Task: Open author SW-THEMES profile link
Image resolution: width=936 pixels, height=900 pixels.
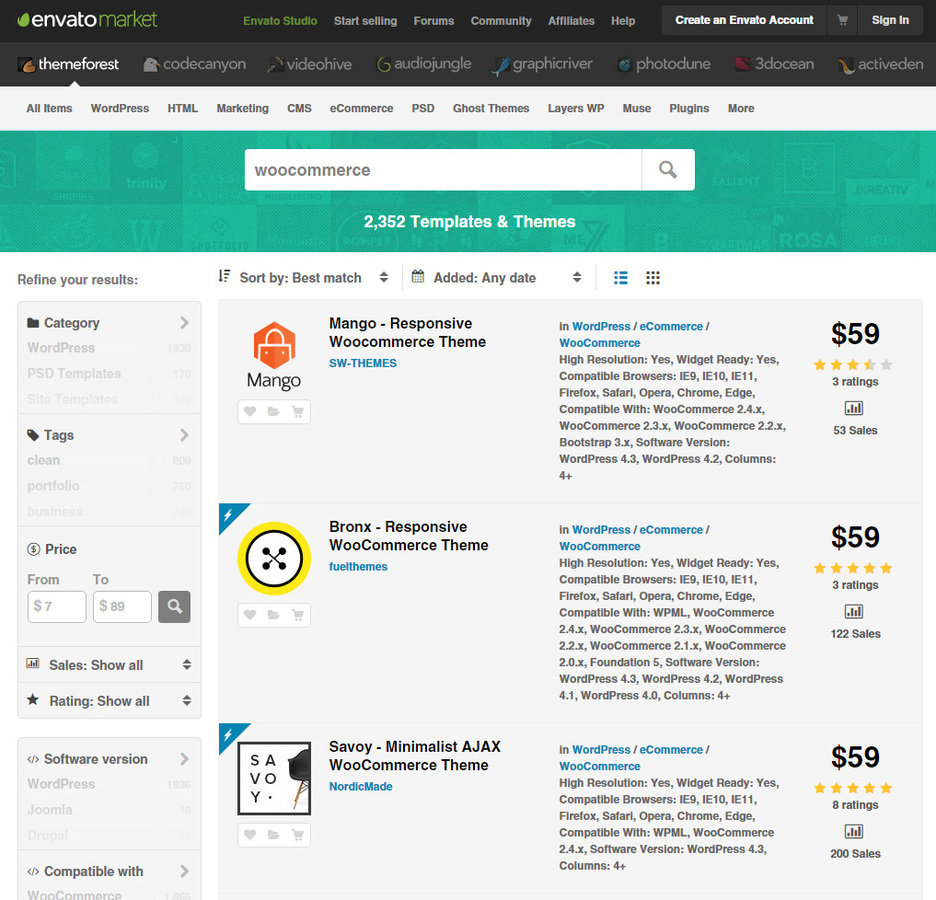Action: point(363,363)
